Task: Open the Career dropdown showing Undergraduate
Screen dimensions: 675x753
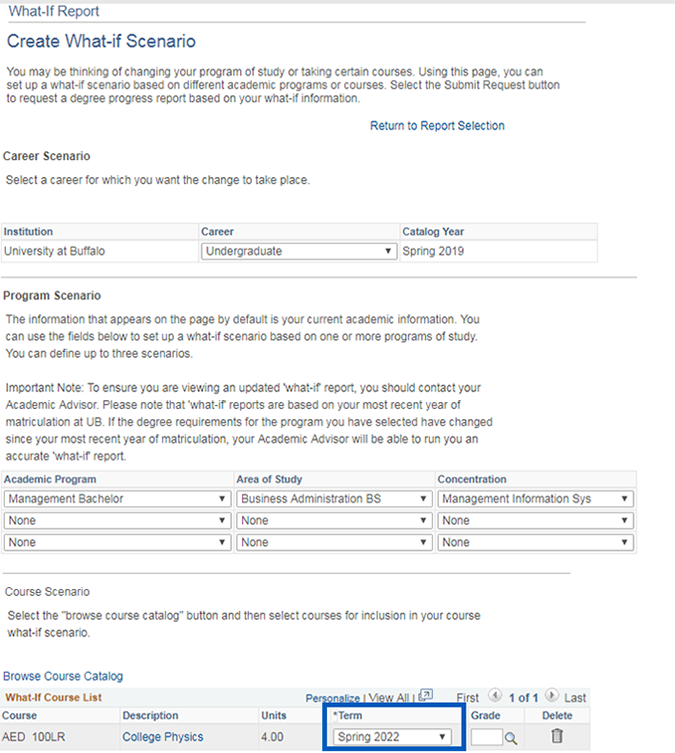Action: point(299,251)
